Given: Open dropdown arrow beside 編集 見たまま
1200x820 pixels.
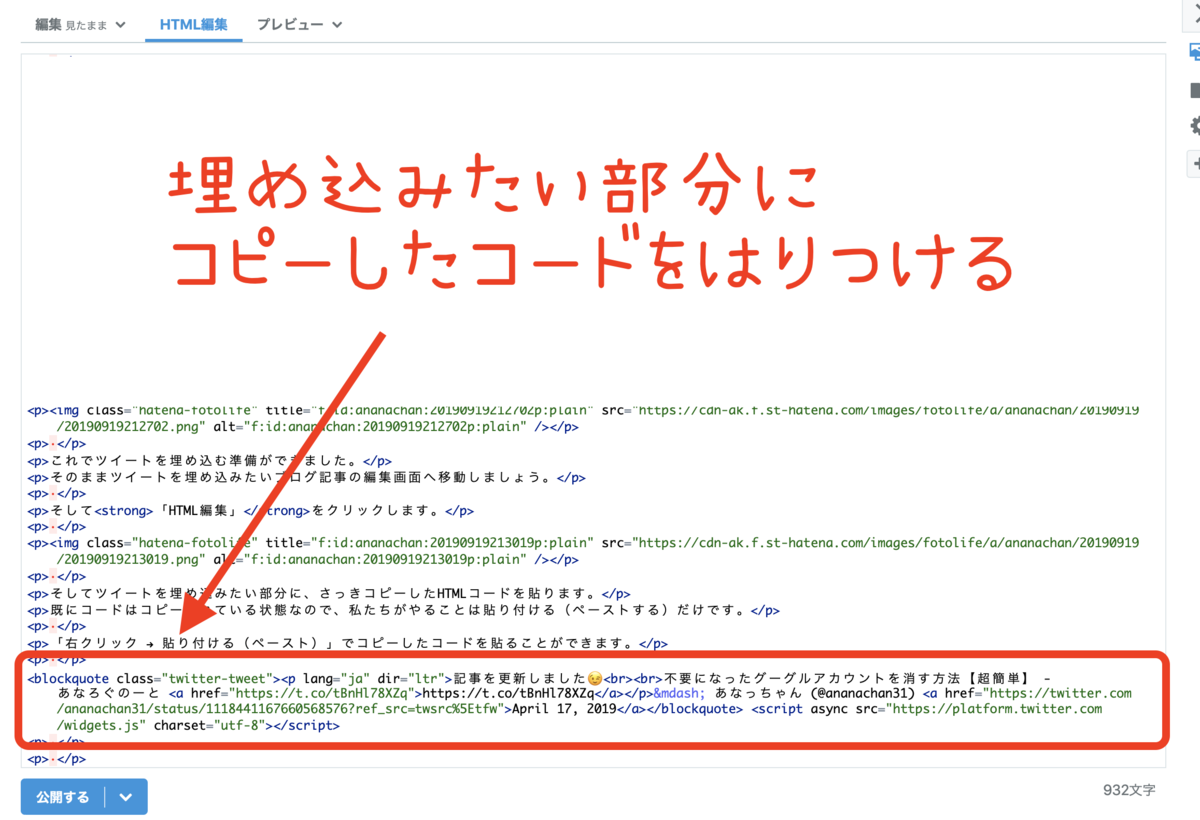Looking at the screenshot, I should [120, 25].
